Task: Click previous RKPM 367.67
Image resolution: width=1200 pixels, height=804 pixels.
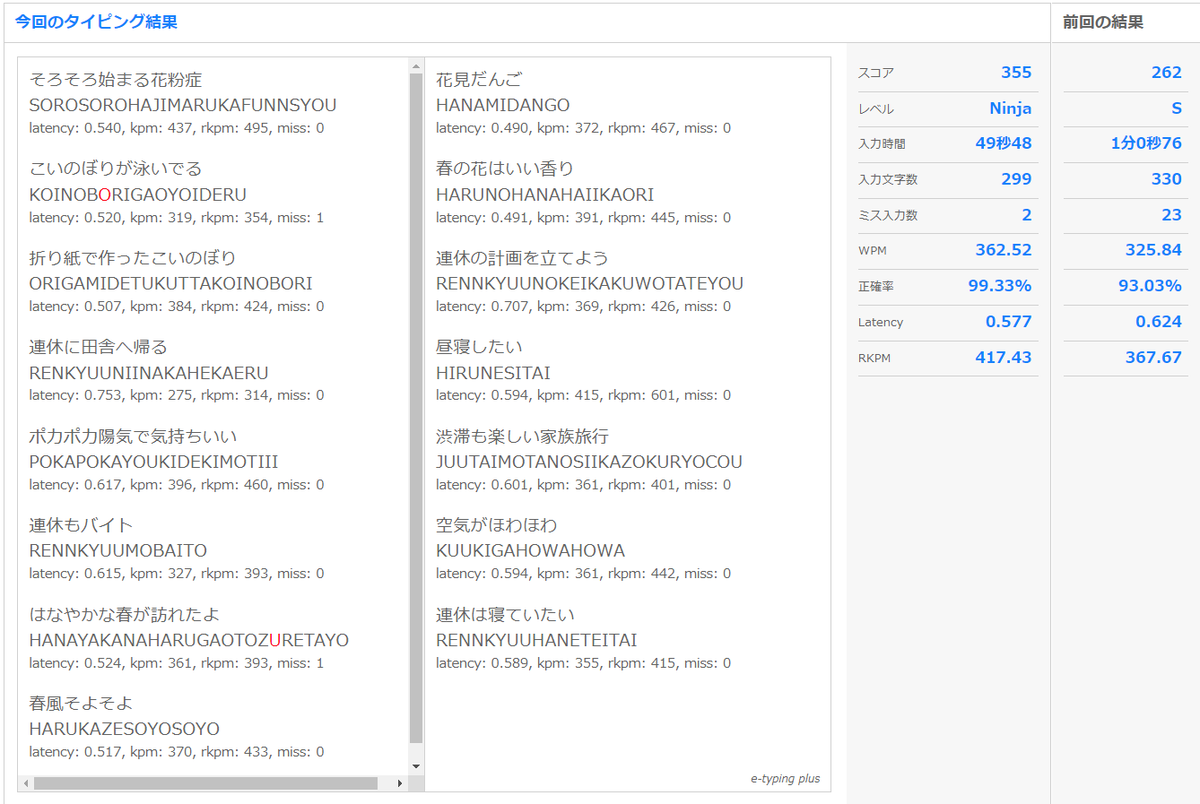Action: tap(1154, 357)
